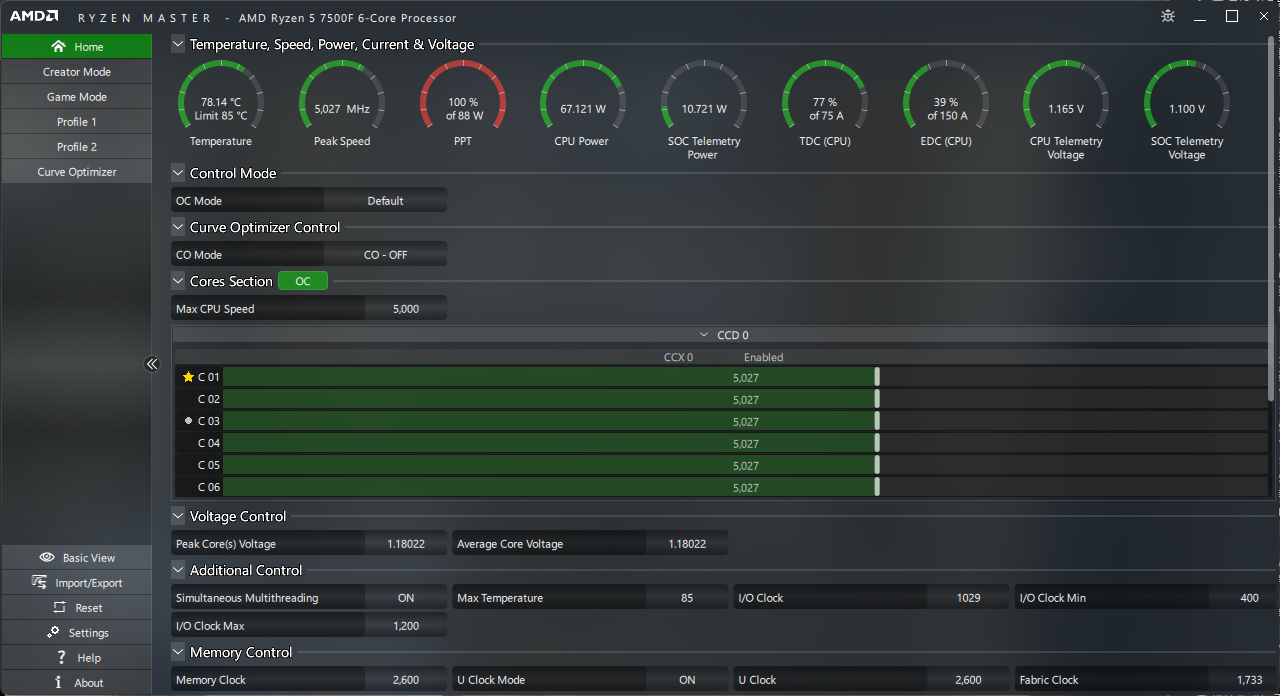Collapse the Curve Optimizer Control section
This screenshot has height=696, width=1280.
178,227
